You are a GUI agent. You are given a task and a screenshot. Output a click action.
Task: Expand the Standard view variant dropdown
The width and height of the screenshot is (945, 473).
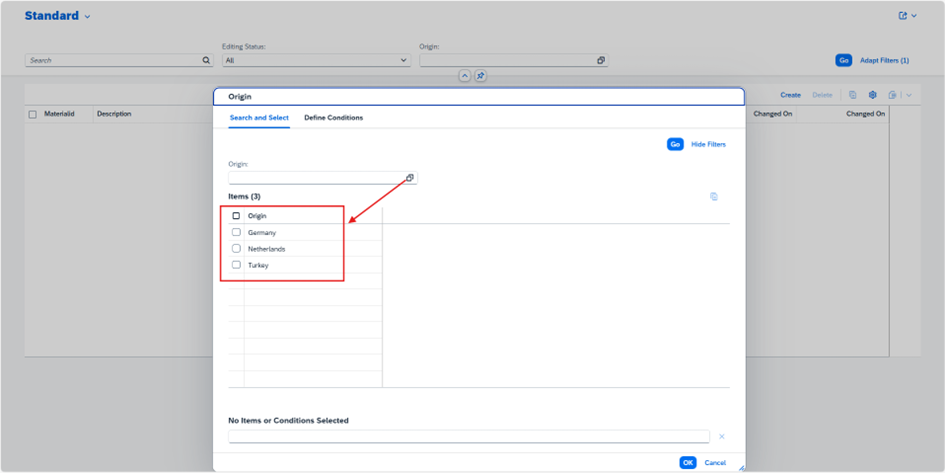87,17
